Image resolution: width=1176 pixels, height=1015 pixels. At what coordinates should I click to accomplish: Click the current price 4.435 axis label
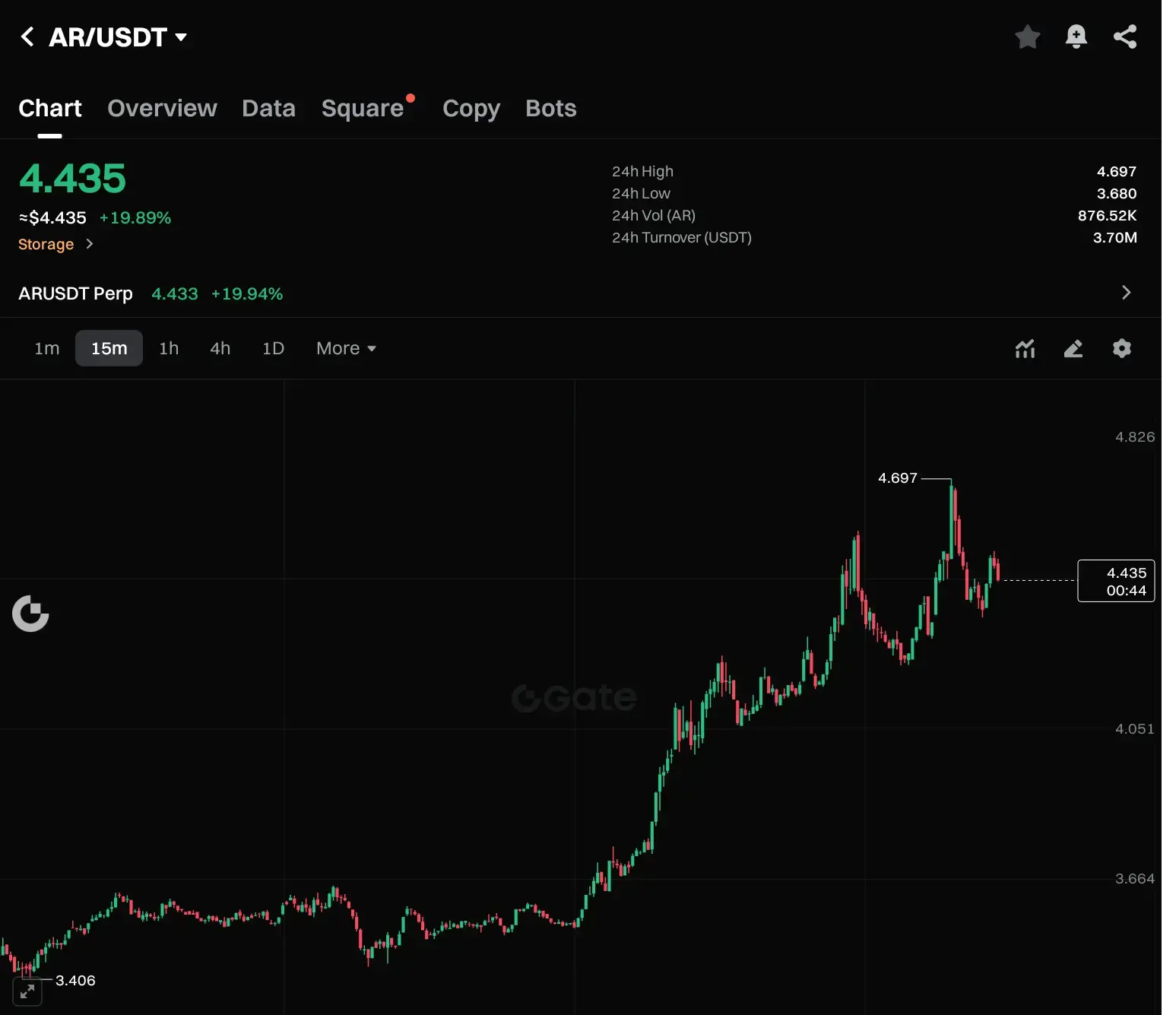point(1116,581)
